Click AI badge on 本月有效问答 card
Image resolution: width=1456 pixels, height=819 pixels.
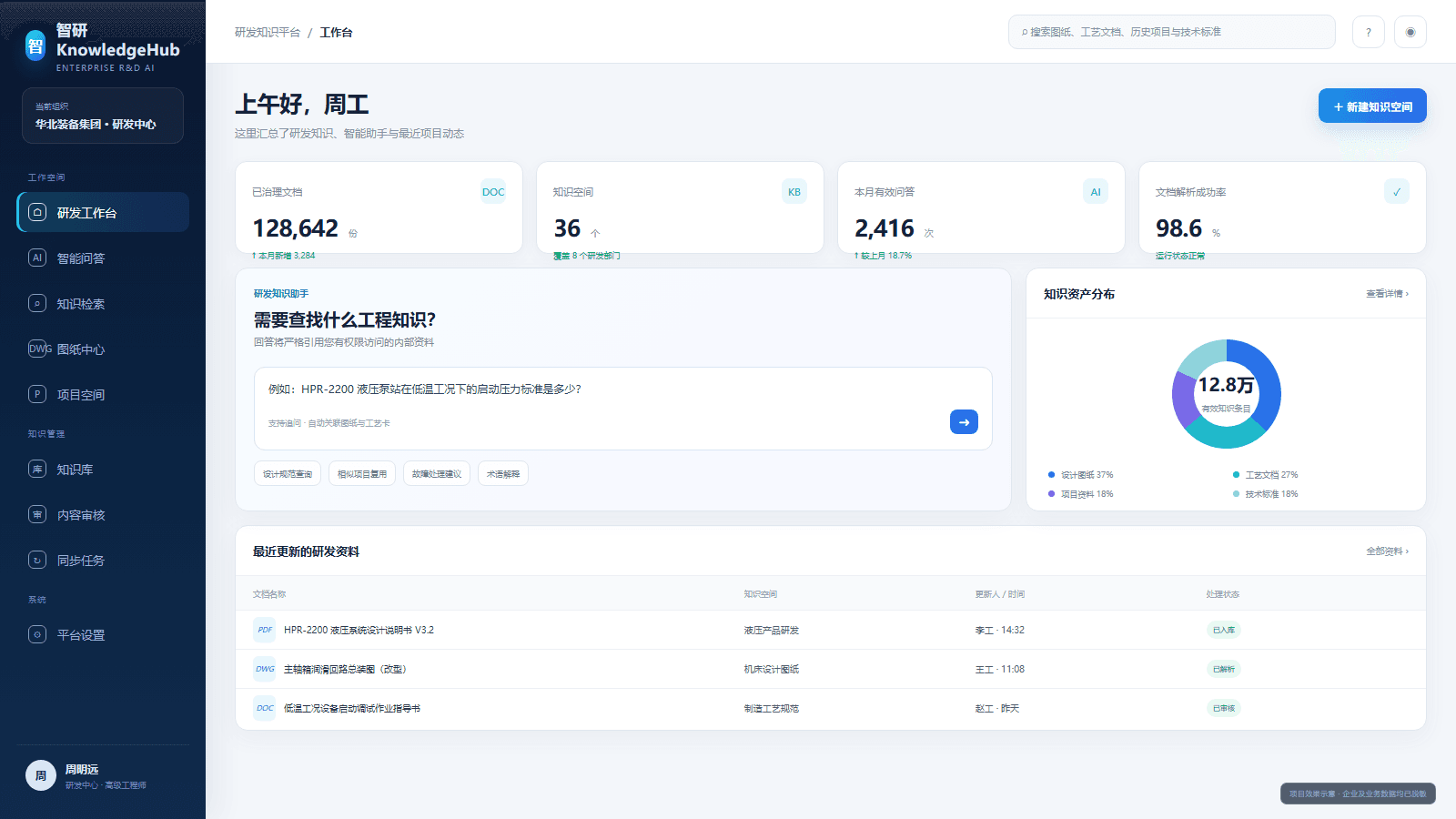1096,192
